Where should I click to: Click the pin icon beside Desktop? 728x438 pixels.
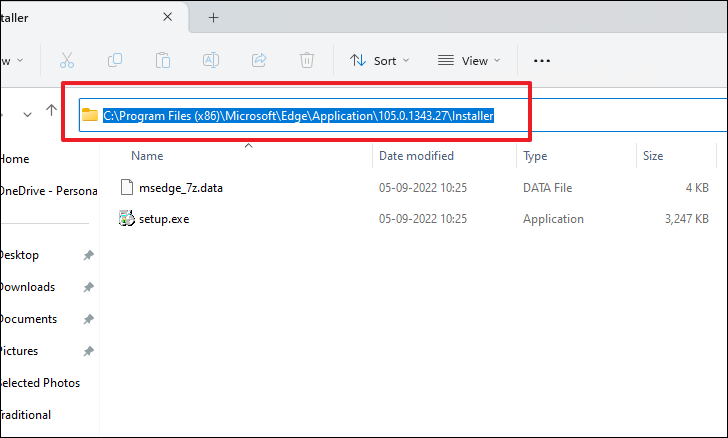[x=88, y=255]
